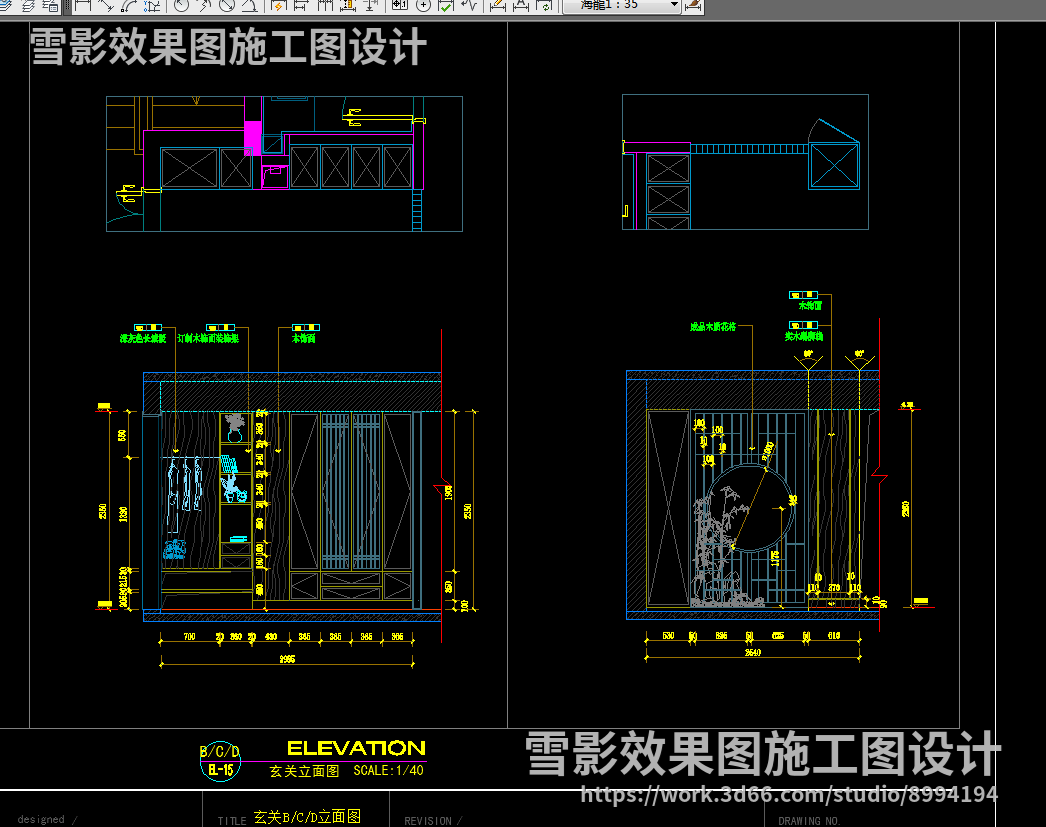Open the geometric Tolerance tool

(399, 5)
